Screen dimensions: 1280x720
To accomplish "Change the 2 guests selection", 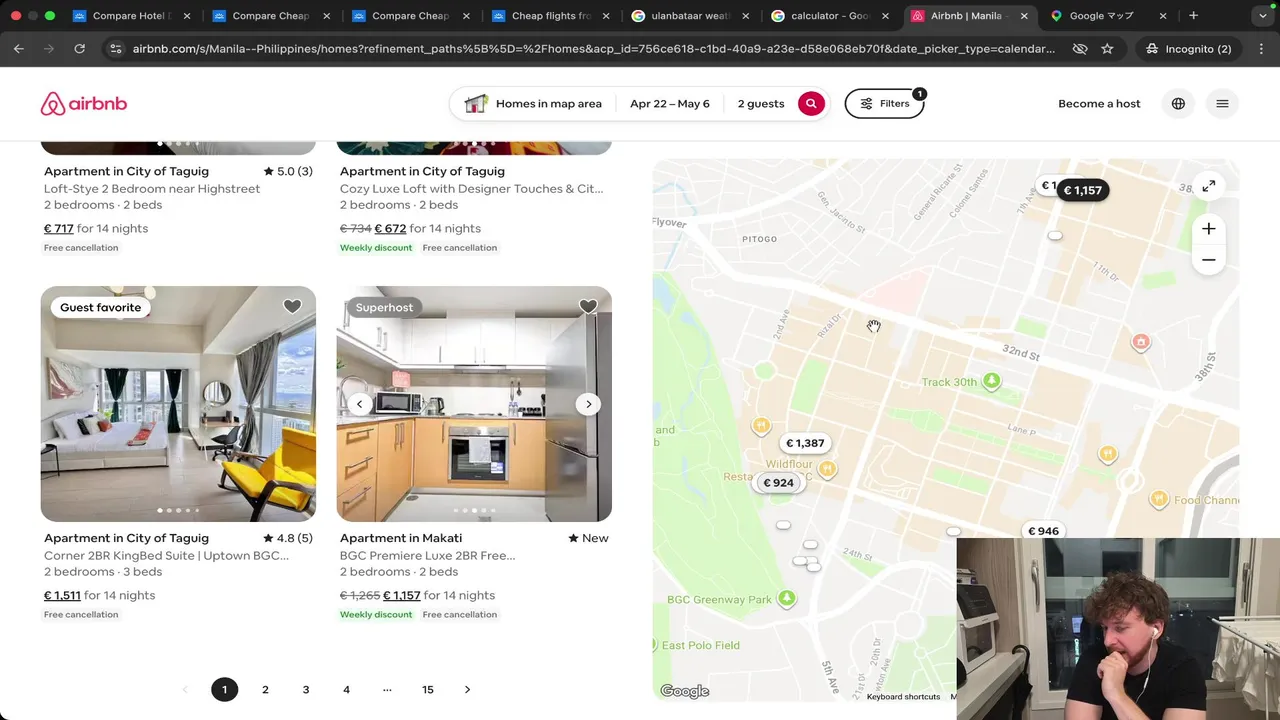I will click(x=761, y=103).
